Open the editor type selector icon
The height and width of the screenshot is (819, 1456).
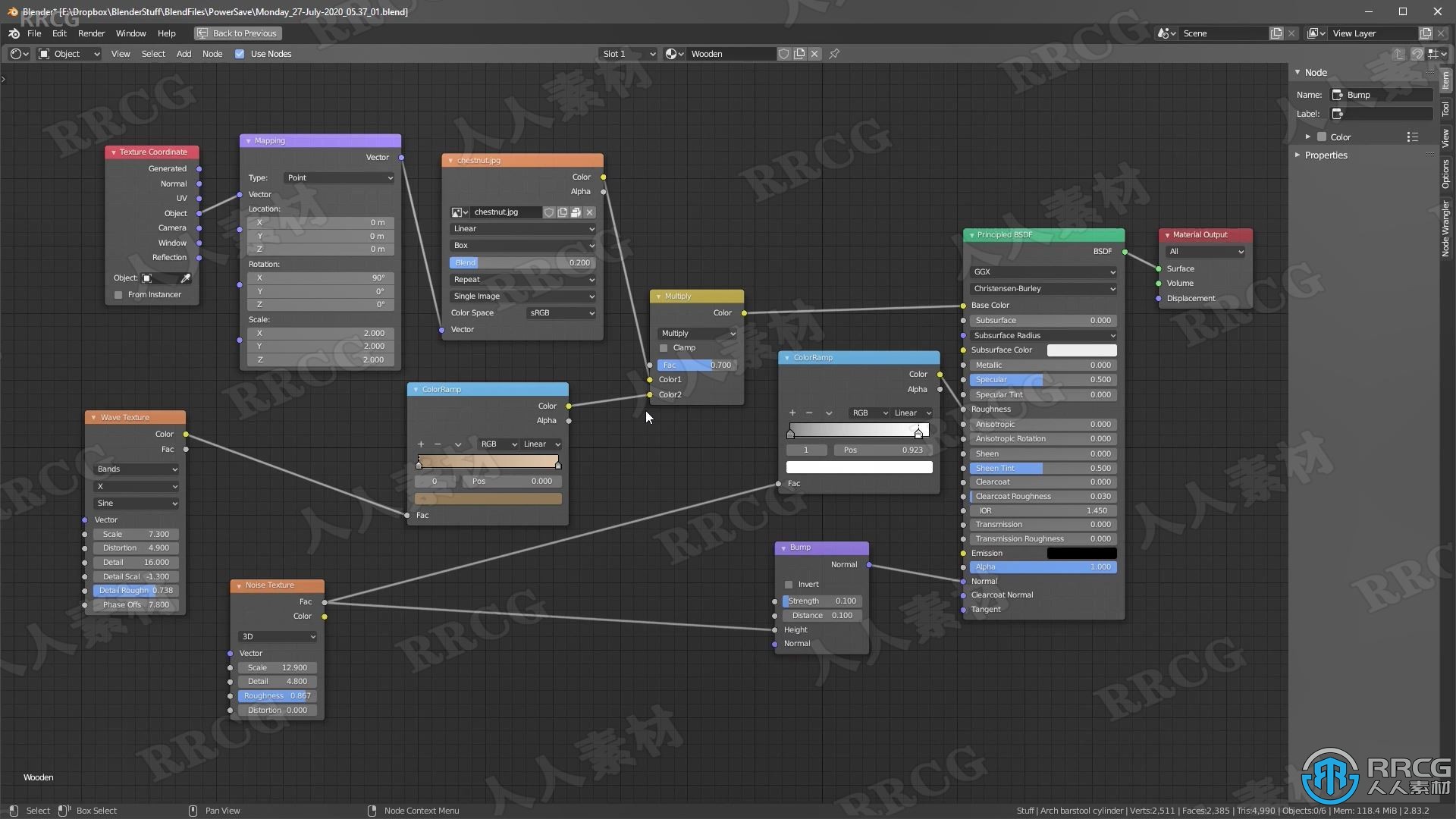click(x=19, y=54)
